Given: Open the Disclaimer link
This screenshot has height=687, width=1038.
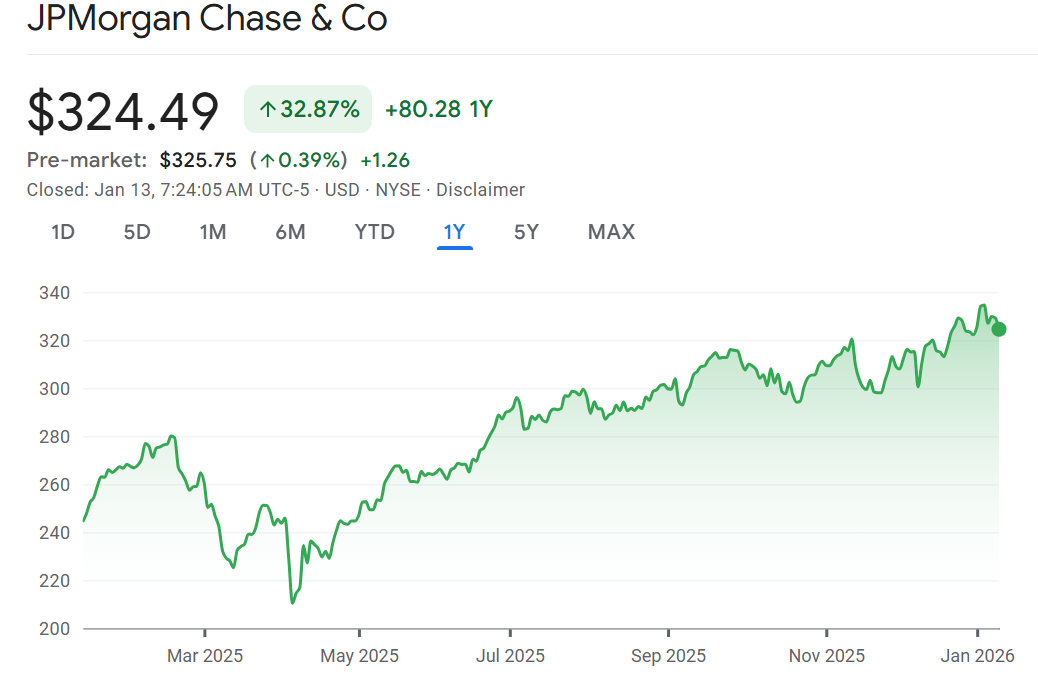Looking at the screenshot, I should 480,190.
